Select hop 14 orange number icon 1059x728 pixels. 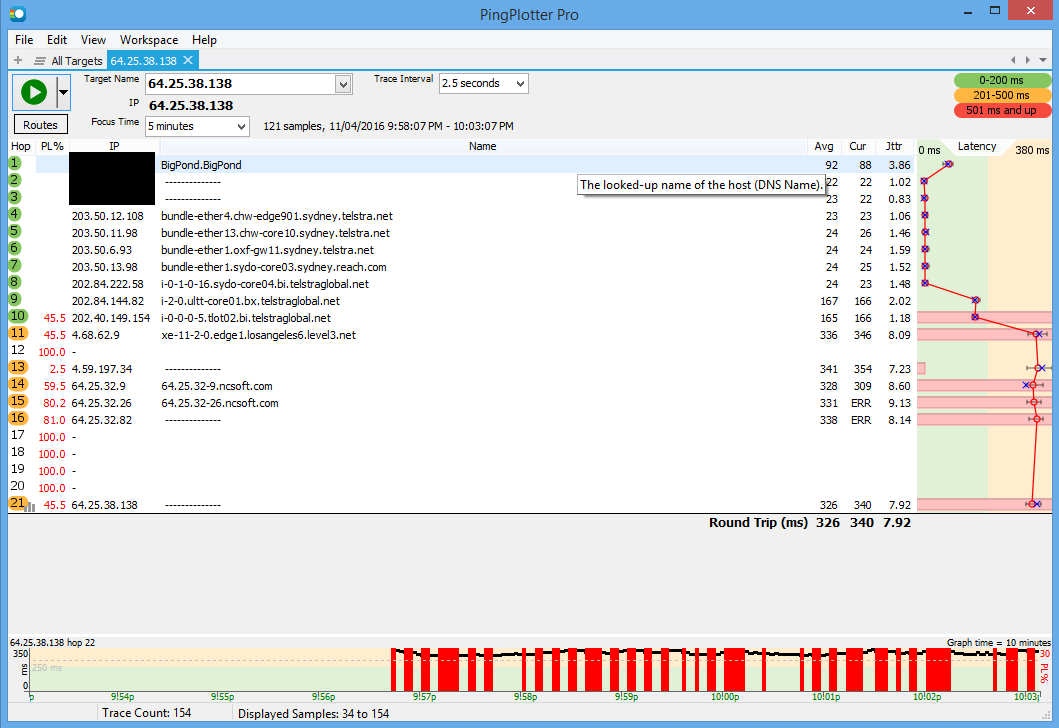18,384
